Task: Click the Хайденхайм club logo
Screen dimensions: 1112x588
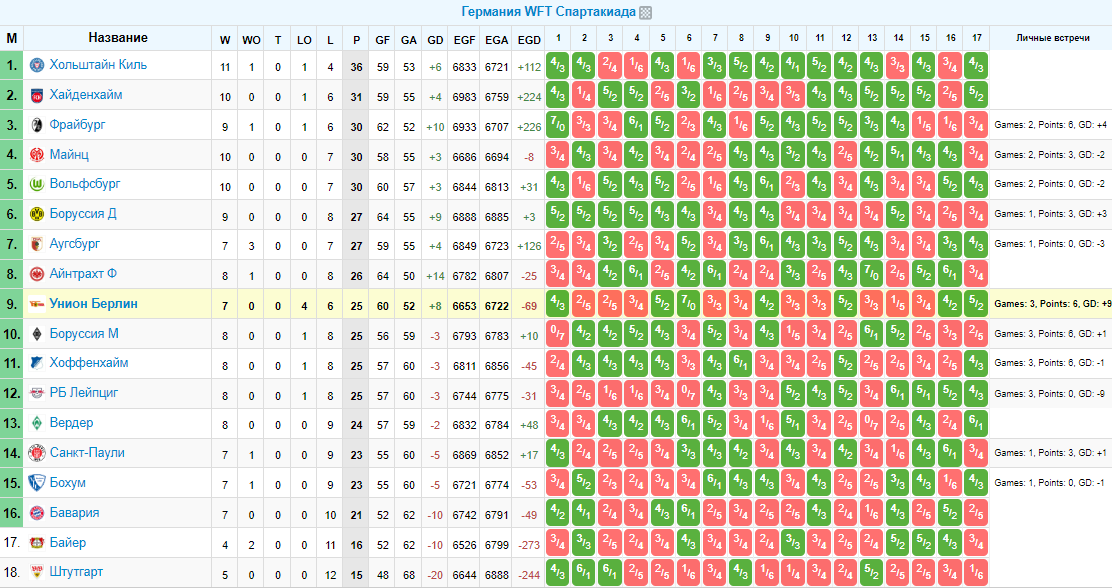Action: tap(37, 95)
